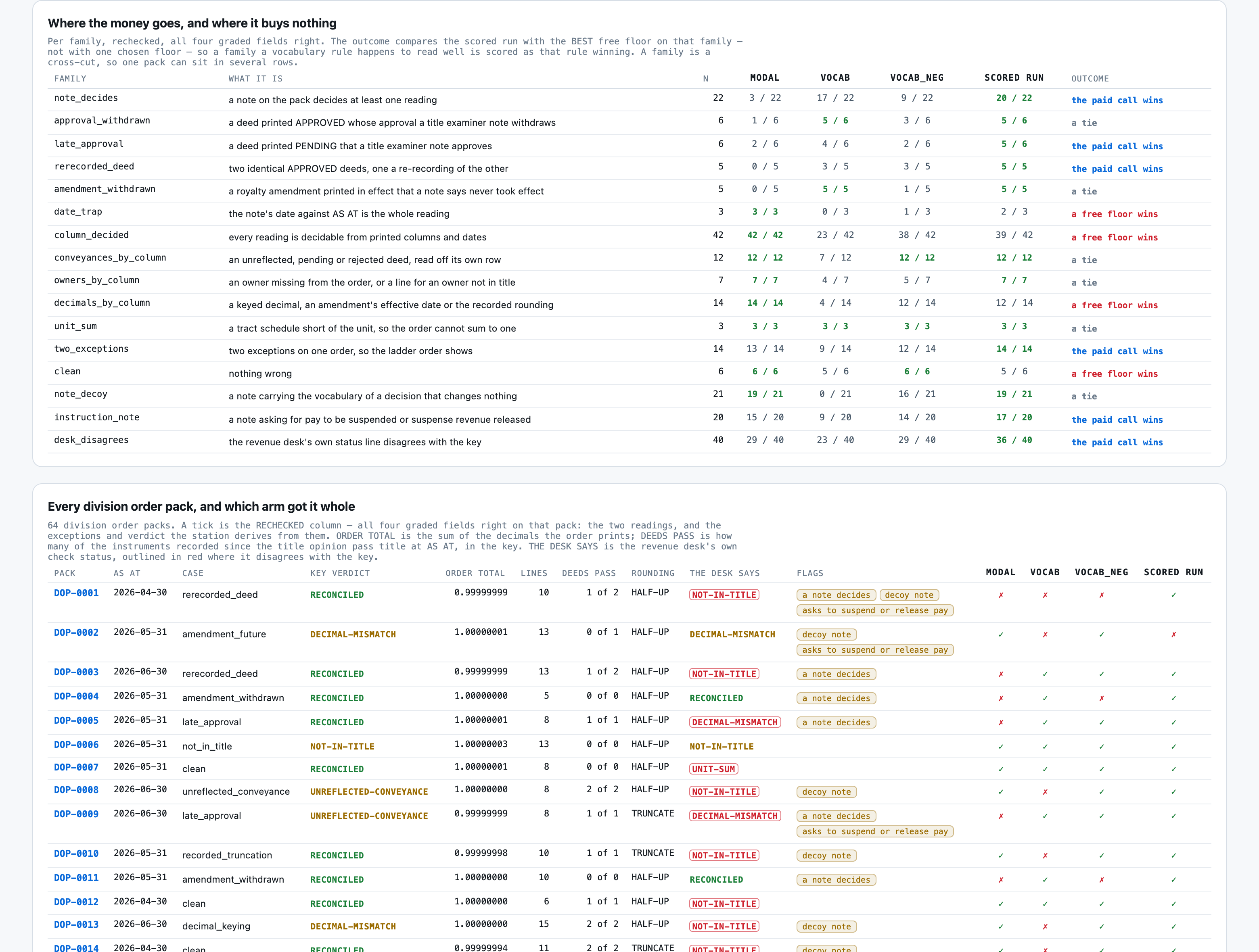Image resolution: width=1259 pixels, height=952 pixels.
Task: Click the "WHAT IT IS" column header
Action: 255,79
